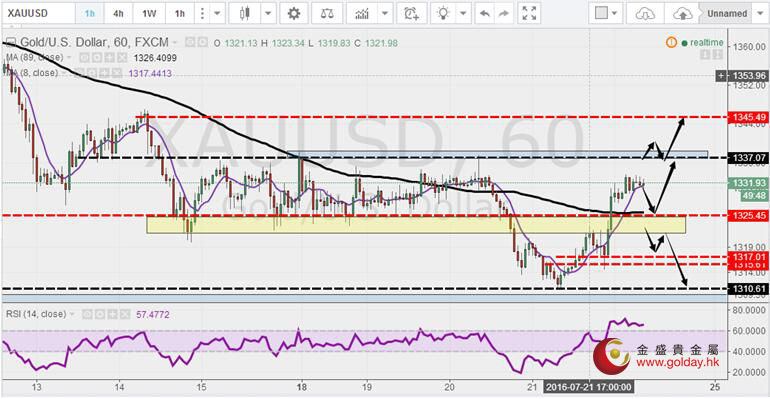Click the save chart cloud upload icon
Screen dimensions: 770x399
tap(682, 13)
